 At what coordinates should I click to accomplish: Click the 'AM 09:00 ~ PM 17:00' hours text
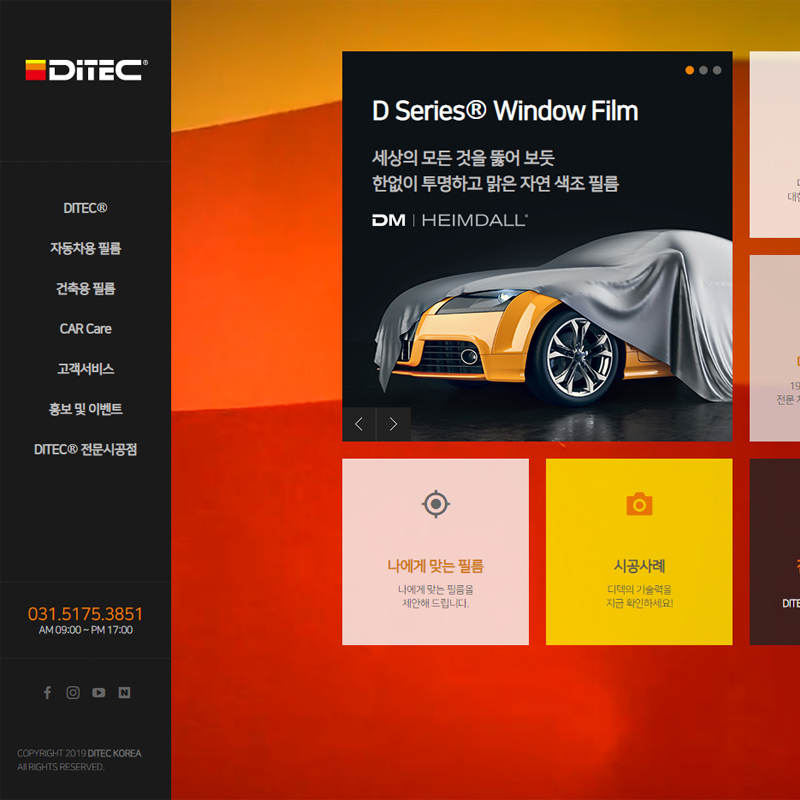click(85, 630)
